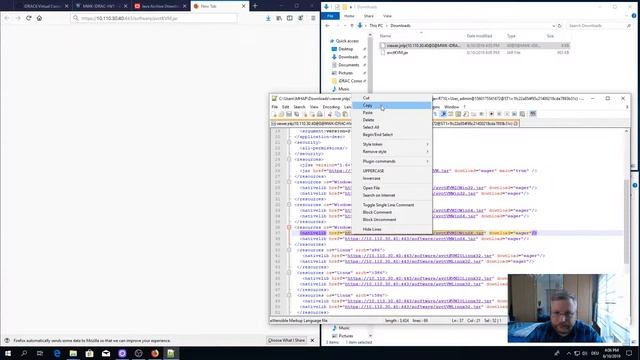Click the Print icon in Notepad++ toolbar

pos(320,114)
